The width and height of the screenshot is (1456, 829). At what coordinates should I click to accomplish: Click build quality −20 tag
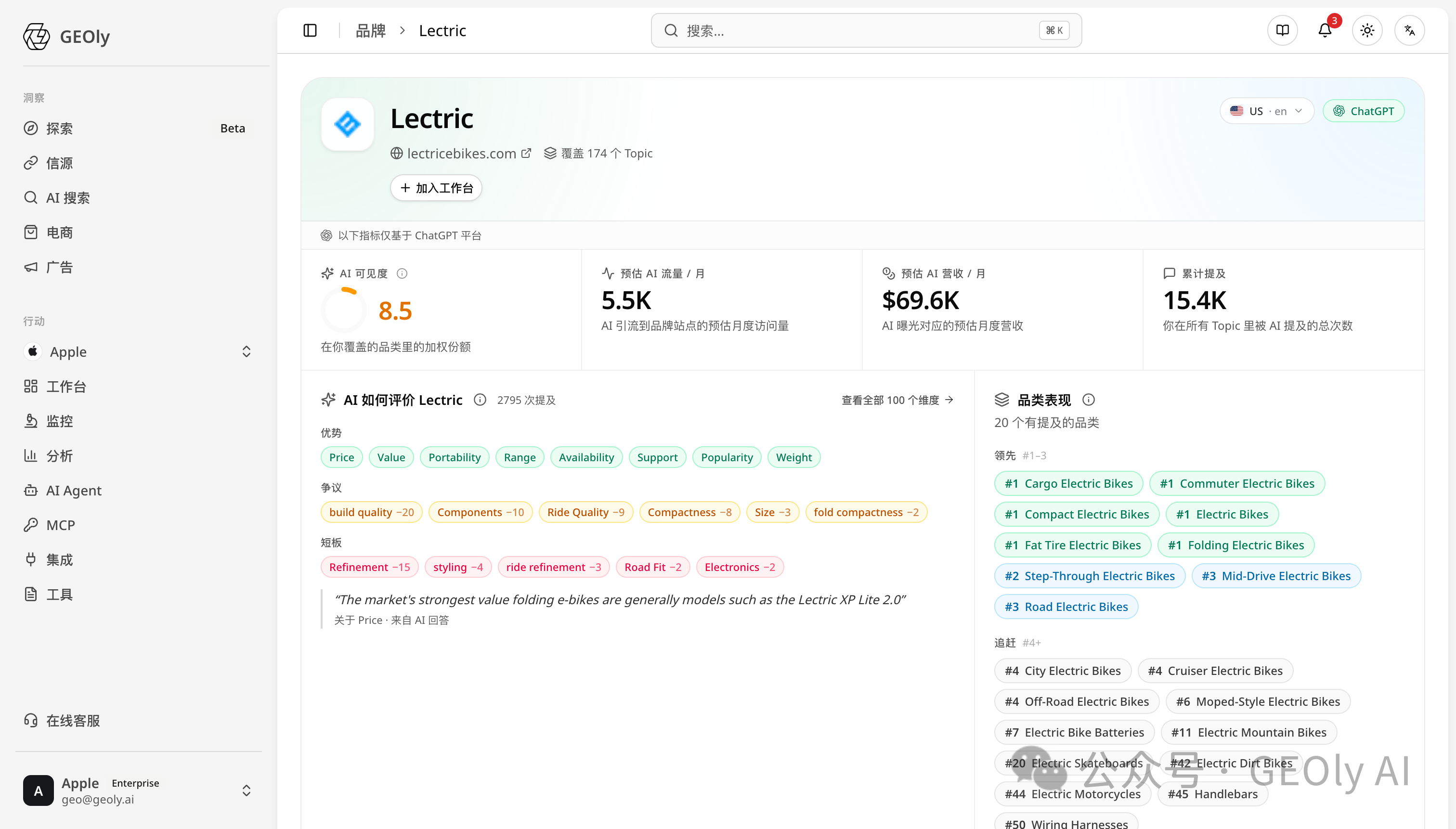[372, 512]
